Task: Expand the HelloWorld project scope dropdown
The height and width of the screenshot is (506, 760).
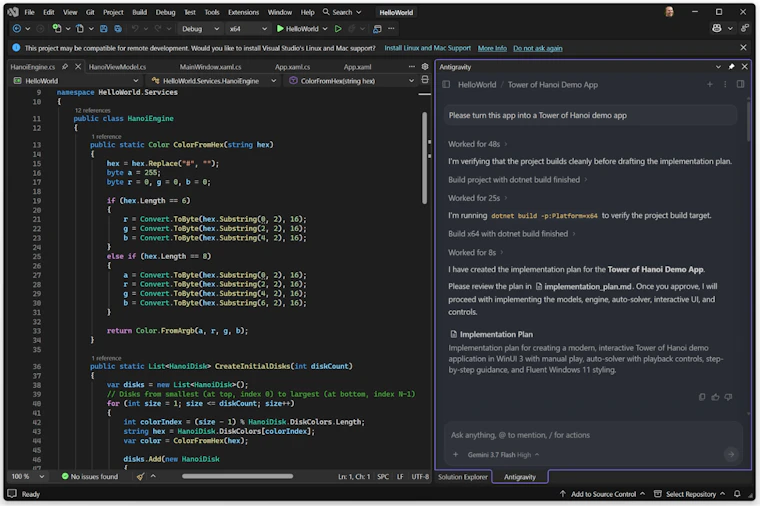Action: click(x=77, y=81)
